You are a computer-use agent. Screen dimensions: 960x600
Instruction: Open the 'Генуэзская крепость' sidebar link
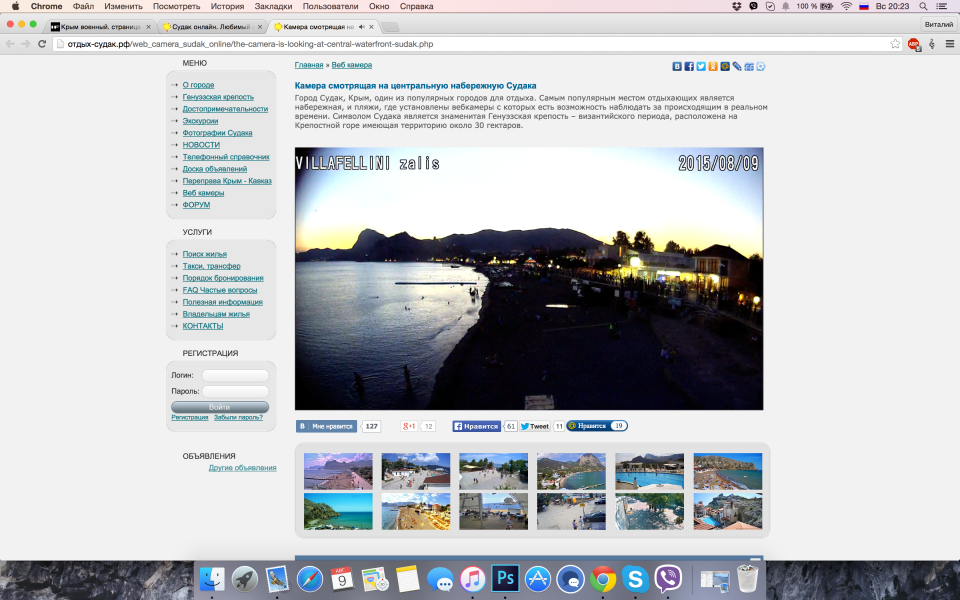pyautogui.click(x=218, y=97)
